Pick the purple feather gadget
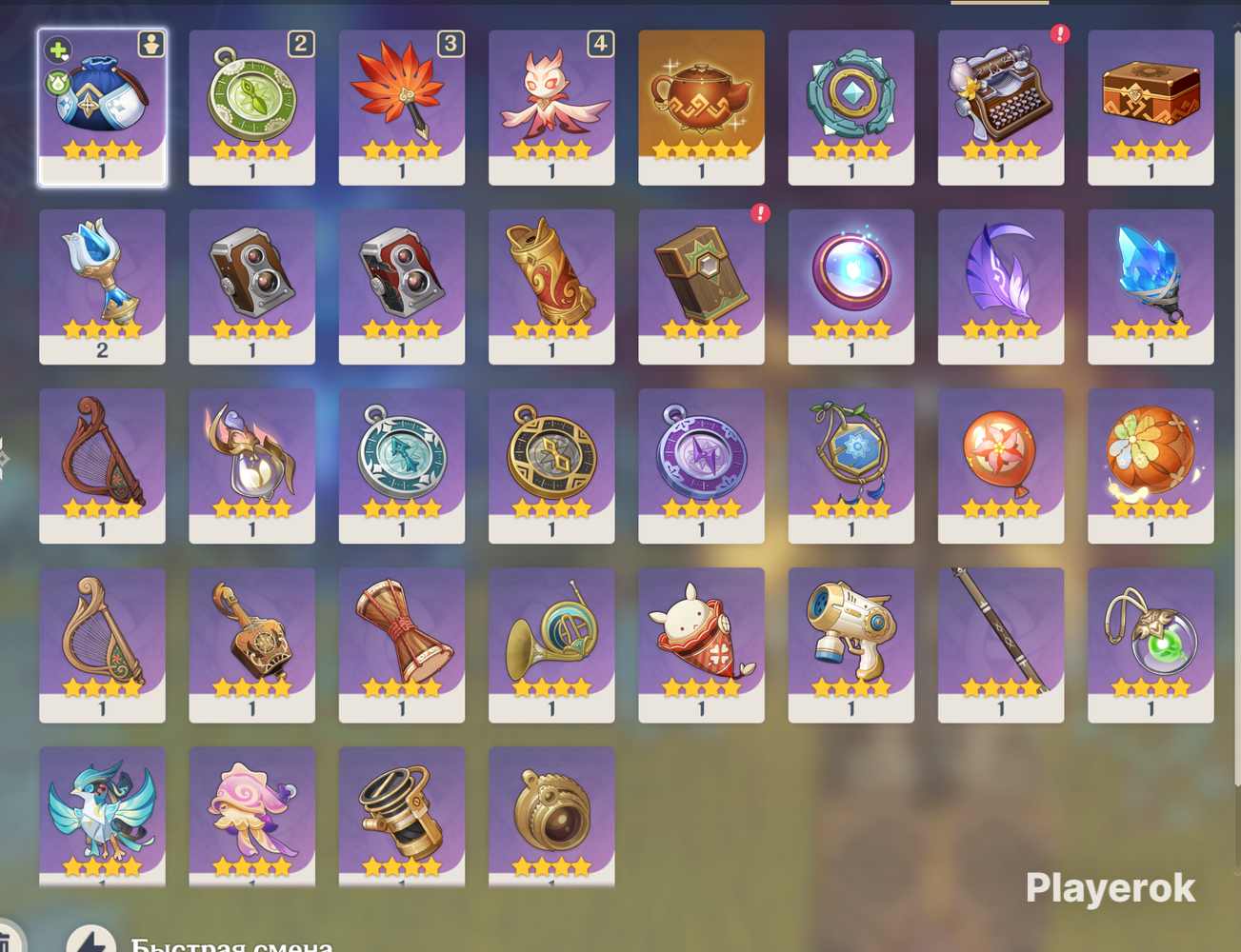 pos(1001,287)
